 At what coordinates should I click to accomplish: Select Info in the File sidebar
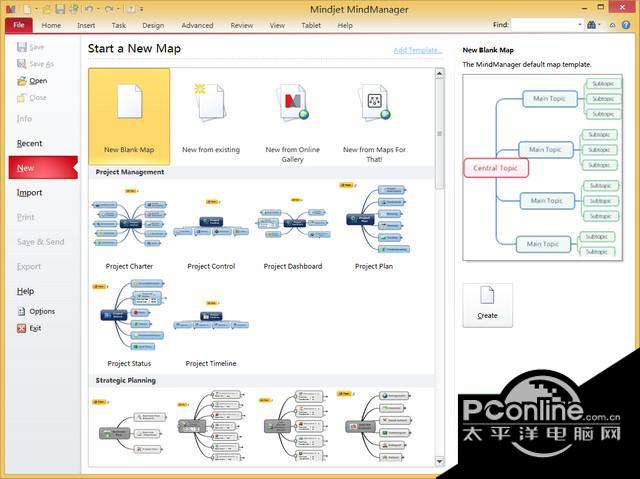(x=24, y=119)
